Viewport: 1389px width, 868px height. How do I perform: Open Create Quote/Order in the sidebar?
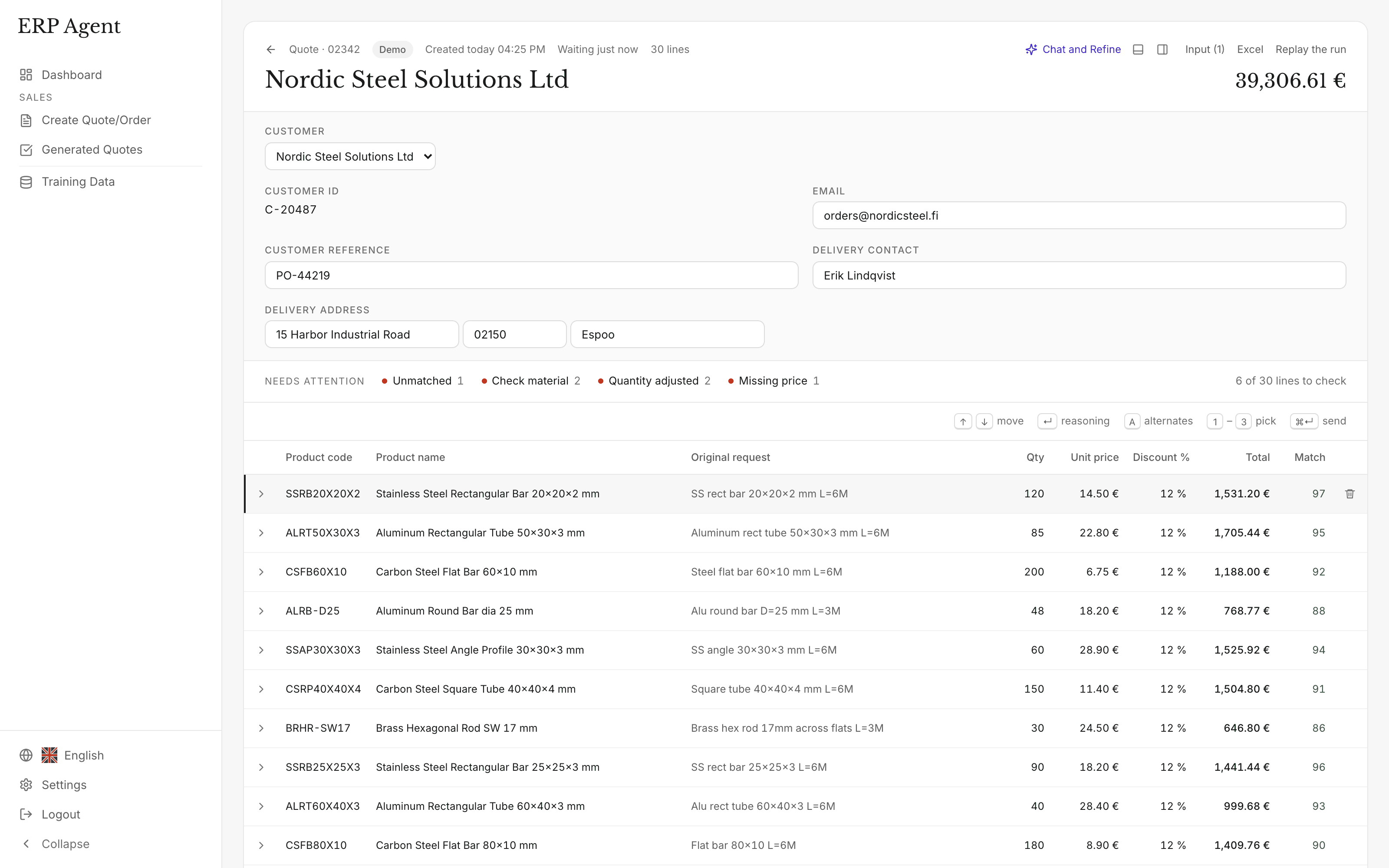[x=96, y=120]
